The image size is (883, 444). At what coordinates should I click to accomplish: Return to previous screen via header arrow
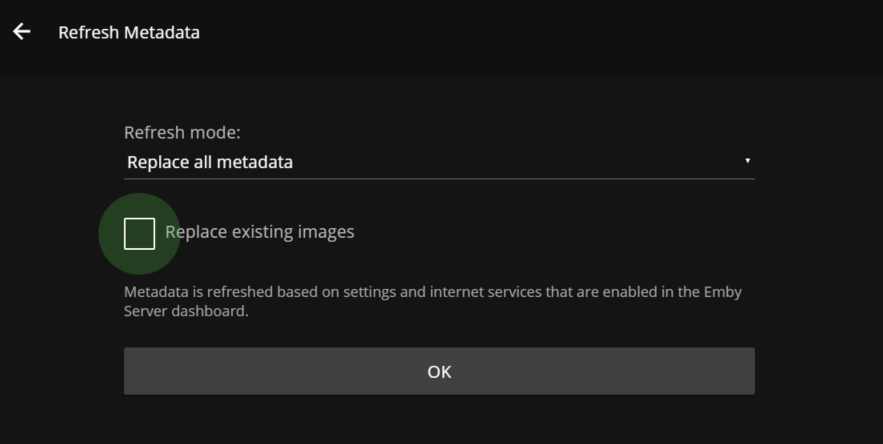21,32
